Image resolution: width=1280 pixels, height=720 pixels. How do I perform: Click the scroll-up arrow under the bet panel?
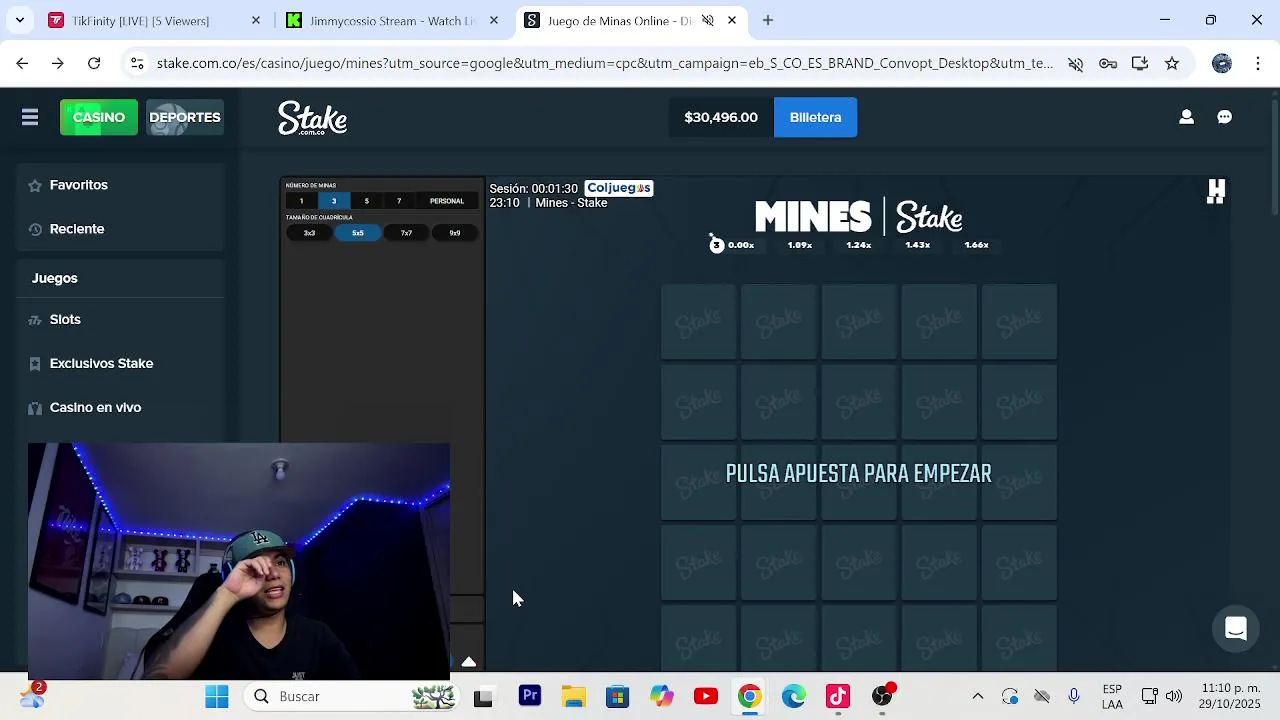point(469,661)
